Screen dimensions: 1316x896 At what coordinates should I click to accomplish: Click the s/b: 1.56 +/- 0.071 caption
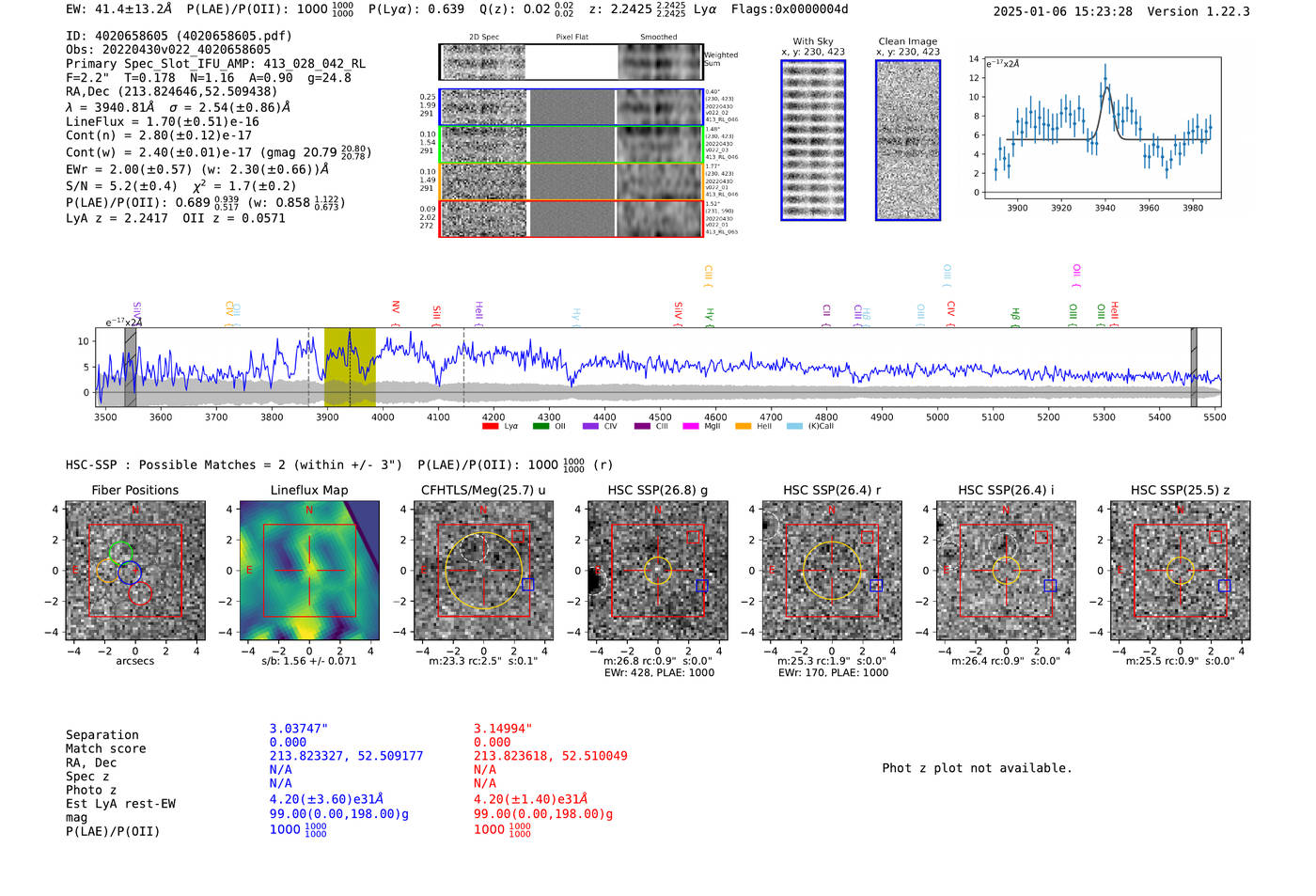tap(309, 661)
